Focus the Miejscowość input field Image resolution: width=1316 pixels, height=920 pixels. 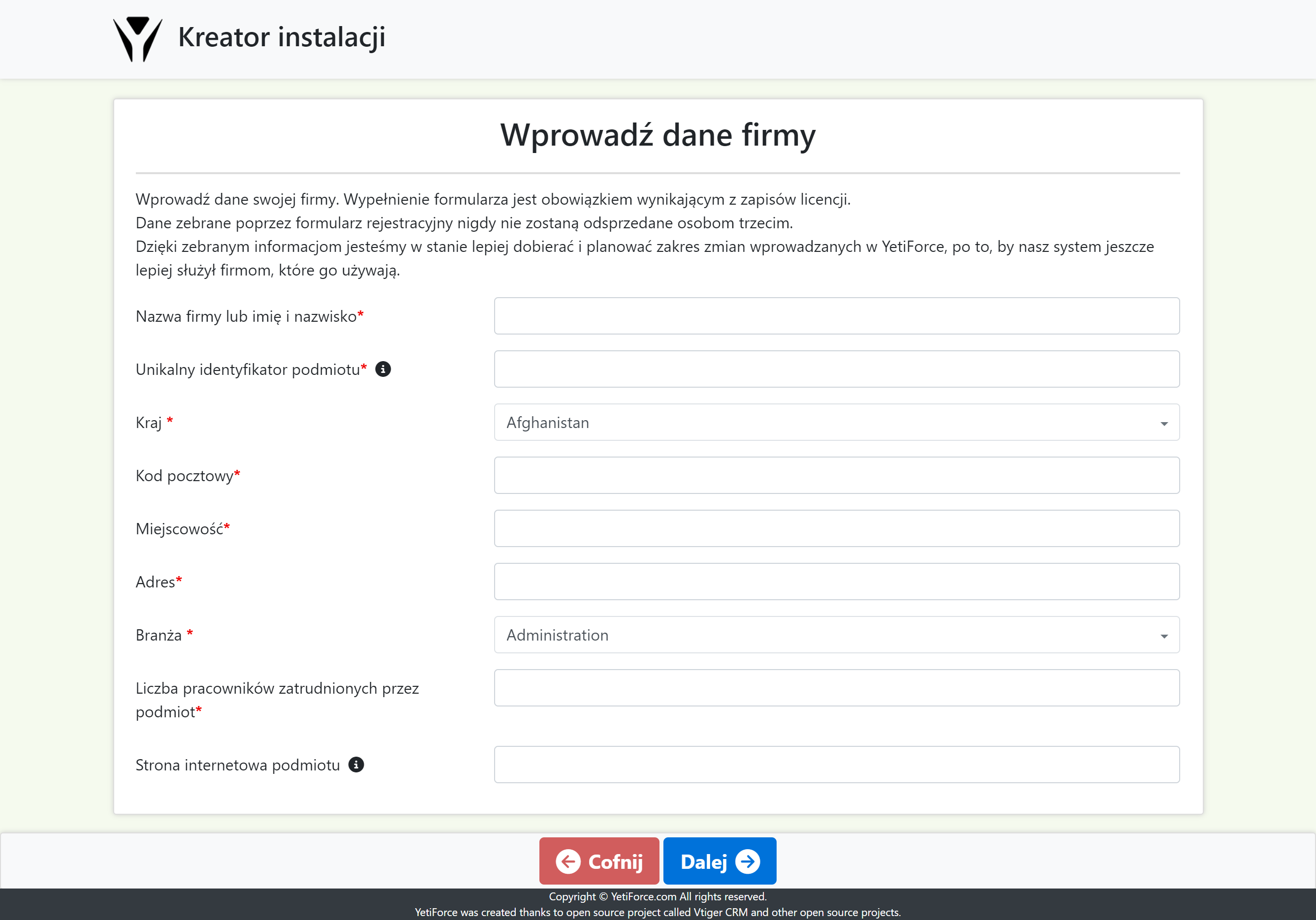coord(837,528)
